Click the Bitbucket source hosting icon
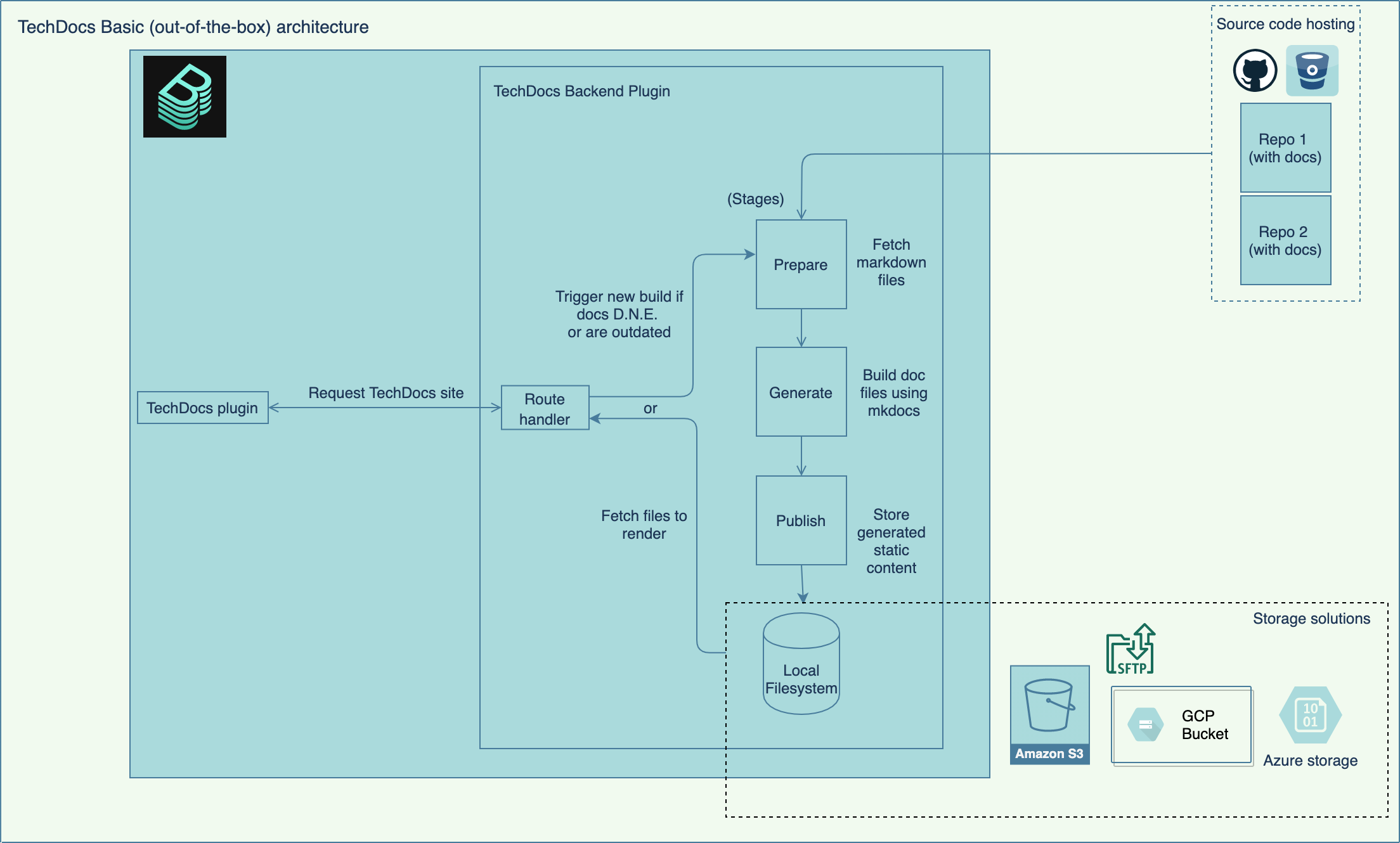The width and height of the screenshot is (1400, 843). pyautogui.click(x=1312, y=74)
